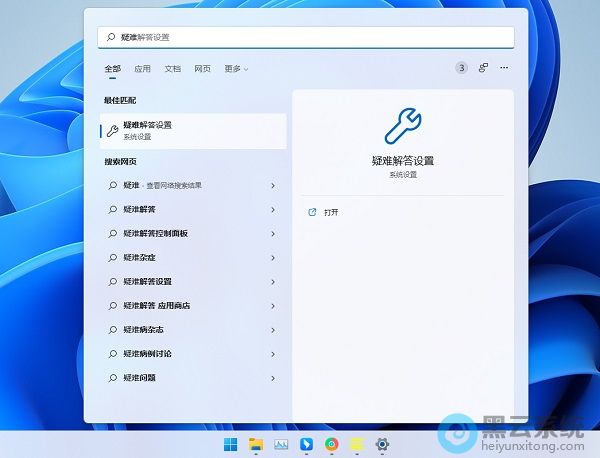Open the account sharing icon next to ellipsis

coord(483,68)
